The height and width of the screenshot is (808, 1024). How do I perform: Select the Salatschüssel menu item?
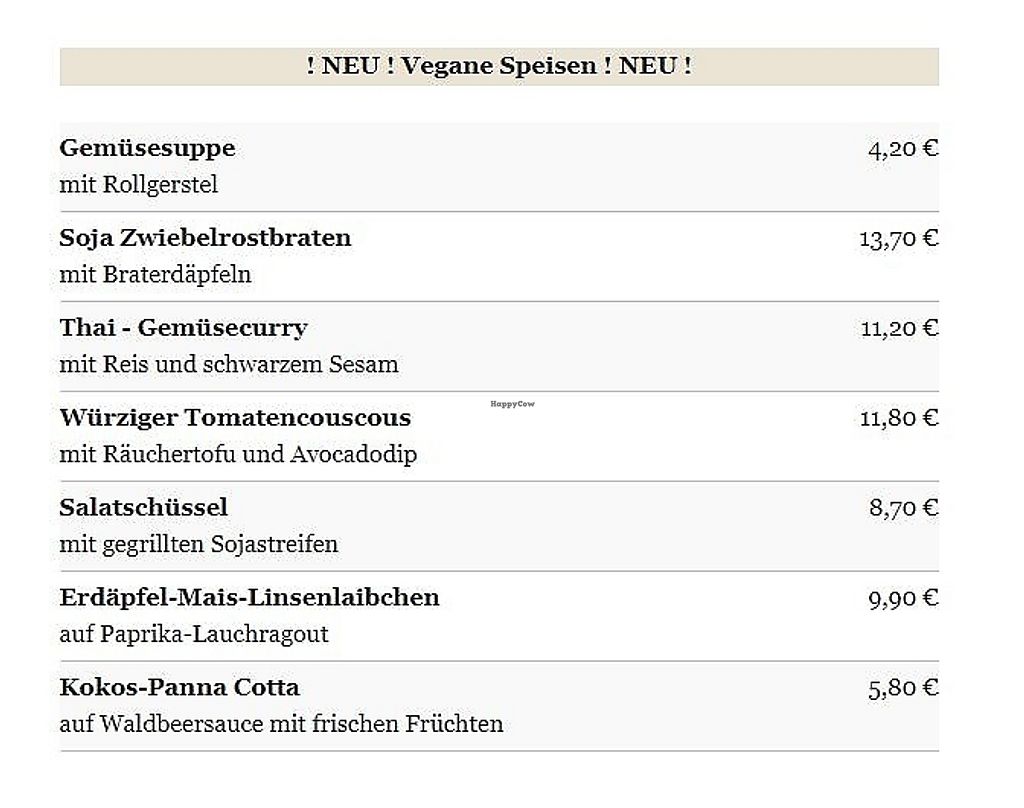(x=143, y=508)
